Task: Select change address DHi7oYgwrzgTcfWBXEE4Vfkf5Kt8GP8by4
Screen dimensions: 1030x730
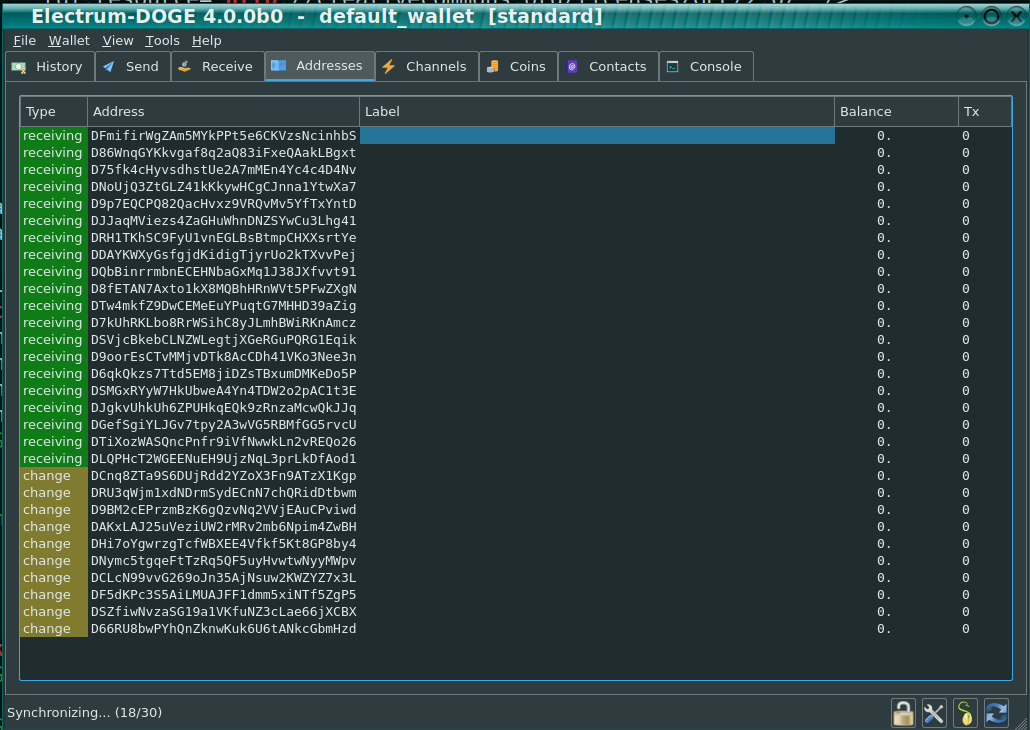Action: 223,544
